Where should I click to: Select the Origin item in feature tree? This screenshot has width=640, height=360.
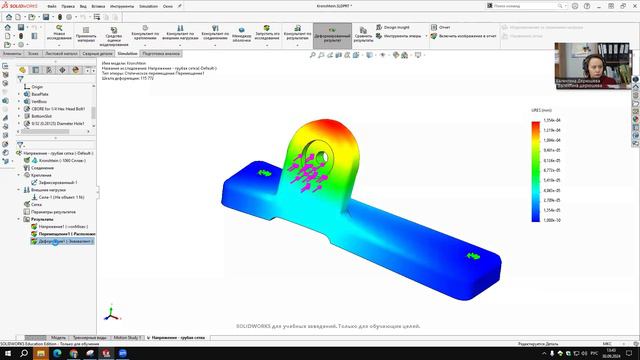(x=37, y=87)
